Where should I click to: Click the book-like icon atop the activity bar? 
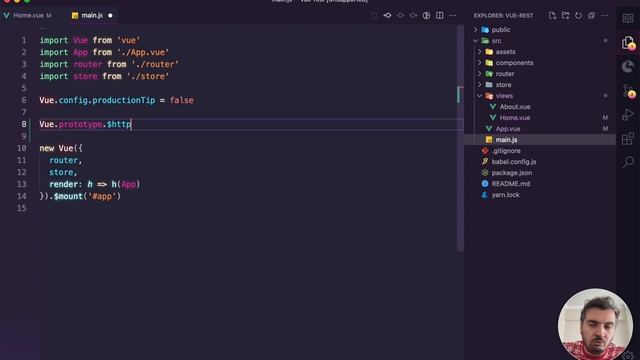pyautogui.click(x=628, y=18)
